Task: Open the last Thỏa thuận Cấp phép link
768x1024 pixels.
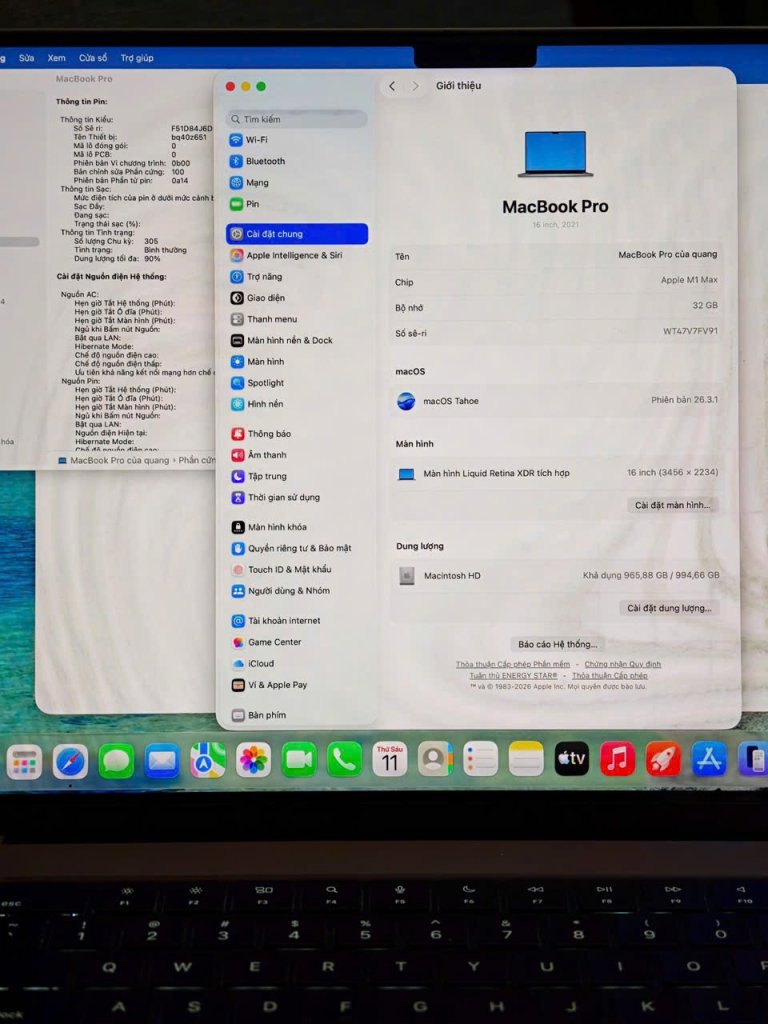Action: point(610,676)
